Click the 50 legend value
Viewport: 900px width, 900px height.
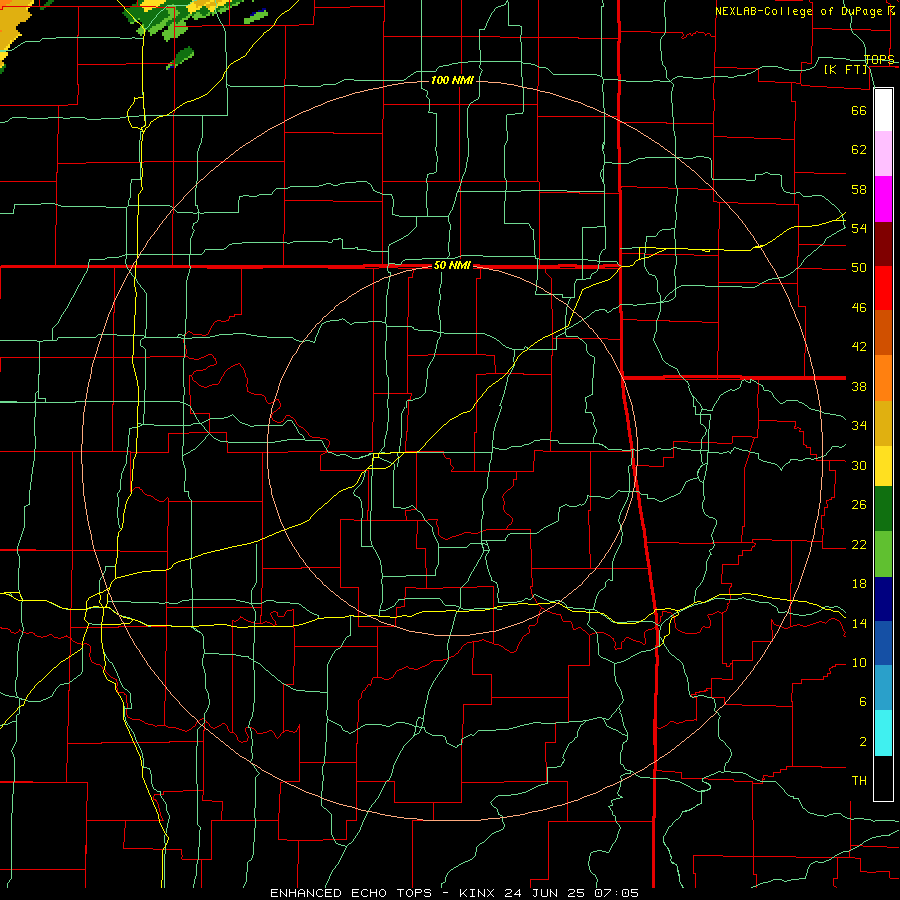(859, 267)
